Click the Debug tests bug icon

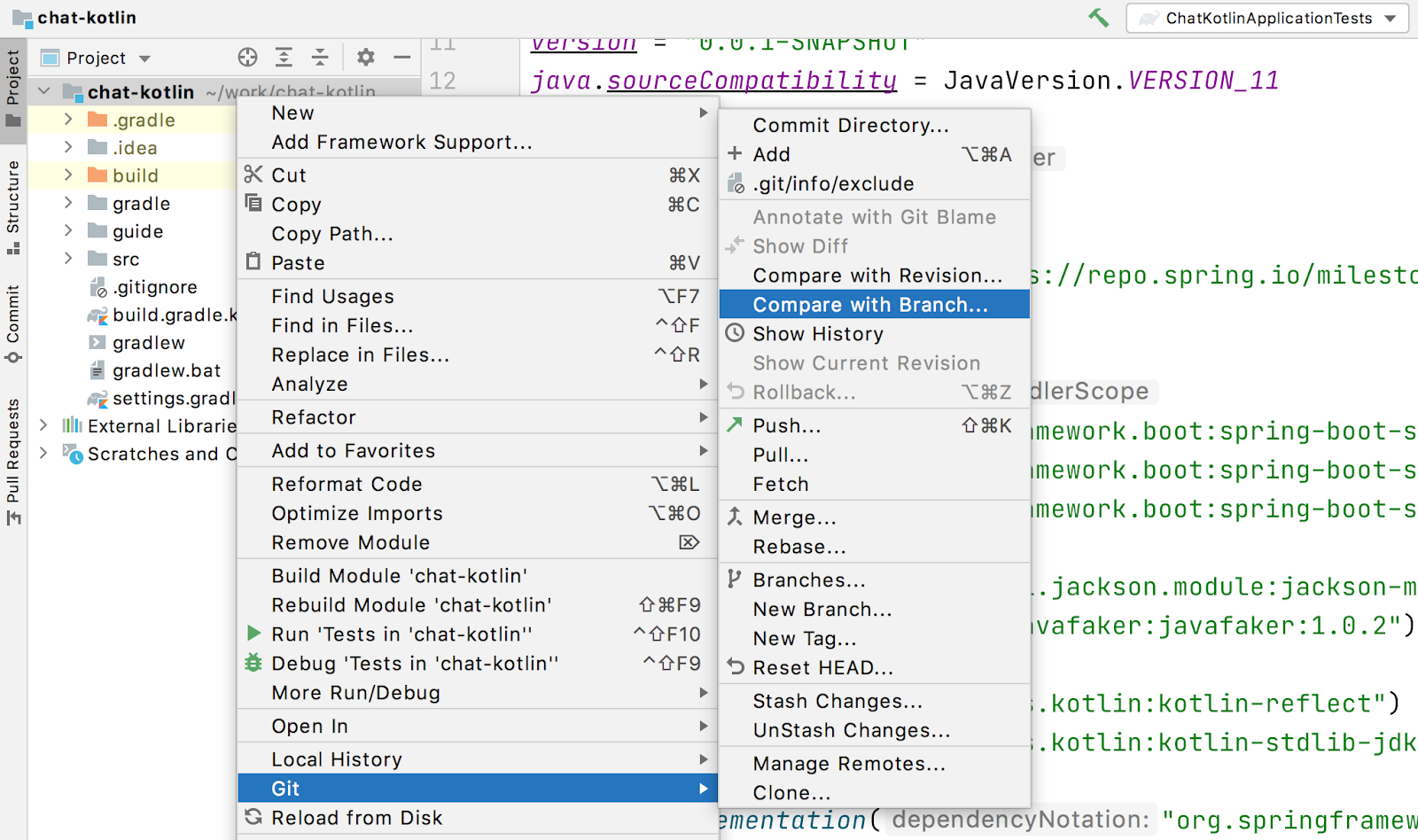point(253,663)
